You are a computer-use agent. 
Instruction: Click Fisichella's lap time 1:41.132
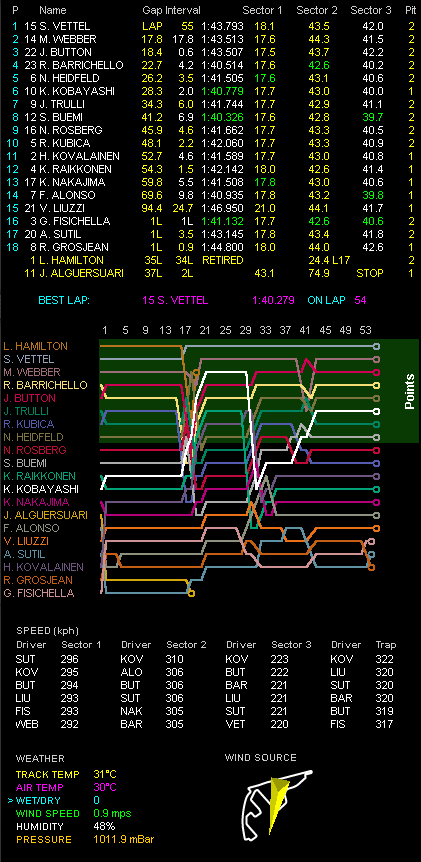[x=221, y=221]
